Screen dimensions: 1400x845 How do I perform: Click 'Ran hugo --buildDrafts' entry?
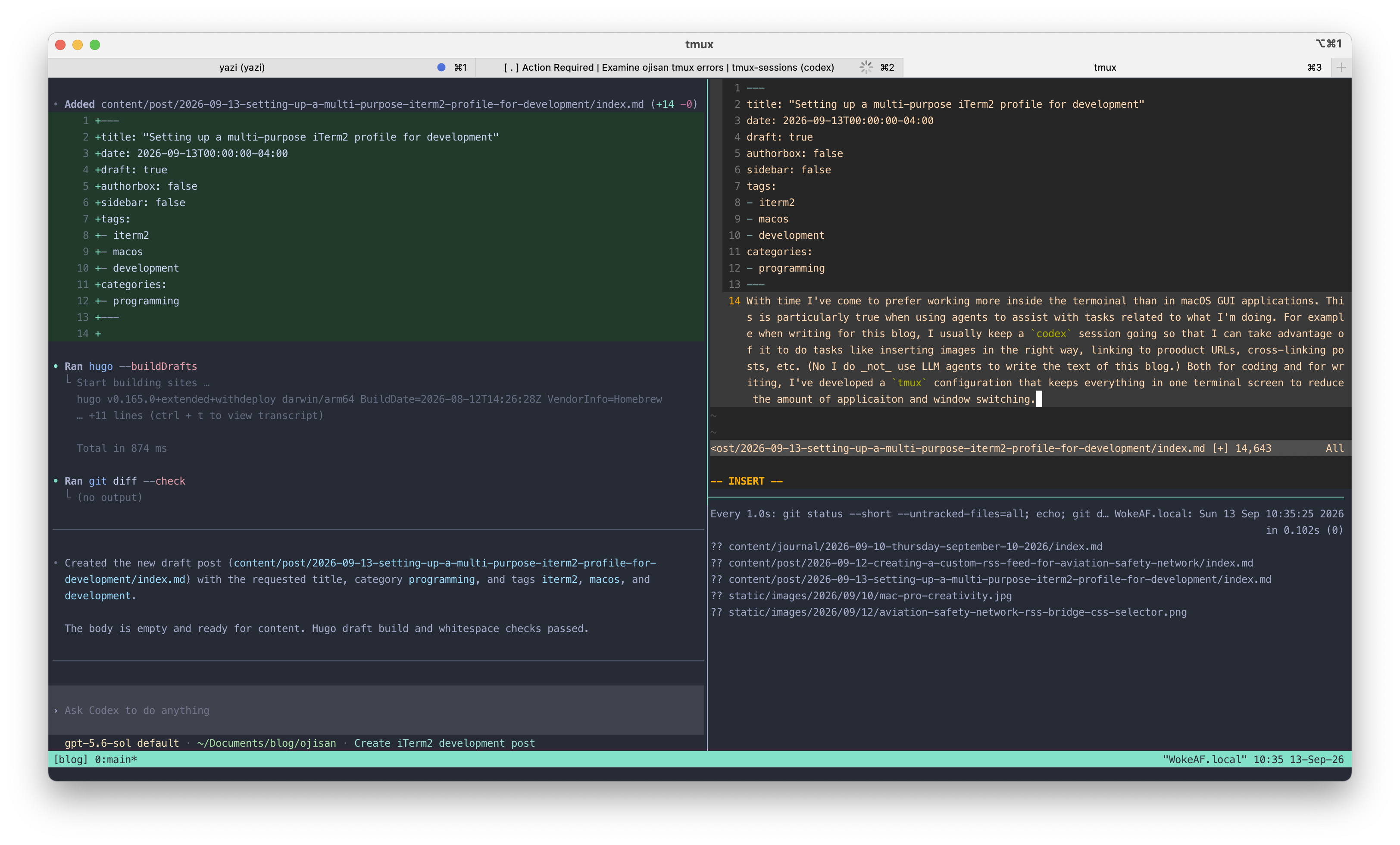[x=131, y=366]
